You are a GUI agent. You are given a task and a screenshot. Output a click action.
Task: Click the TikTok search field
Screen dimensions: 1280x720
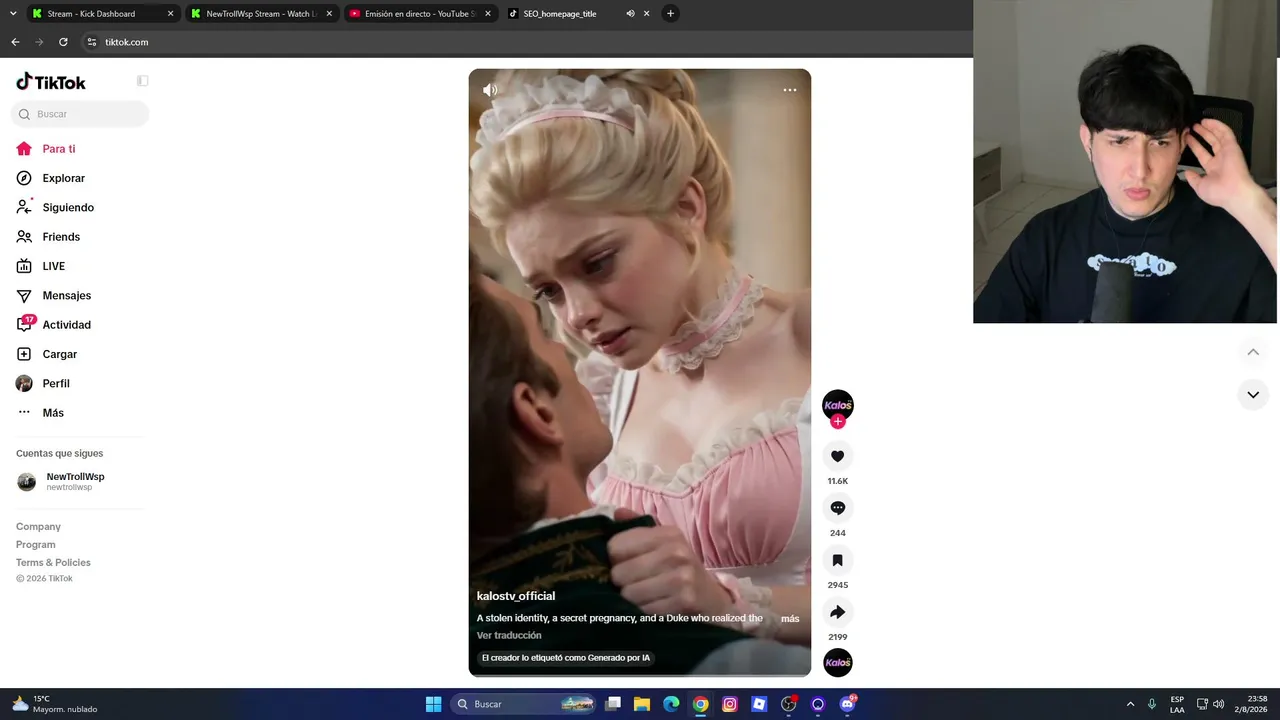point(80,114)
